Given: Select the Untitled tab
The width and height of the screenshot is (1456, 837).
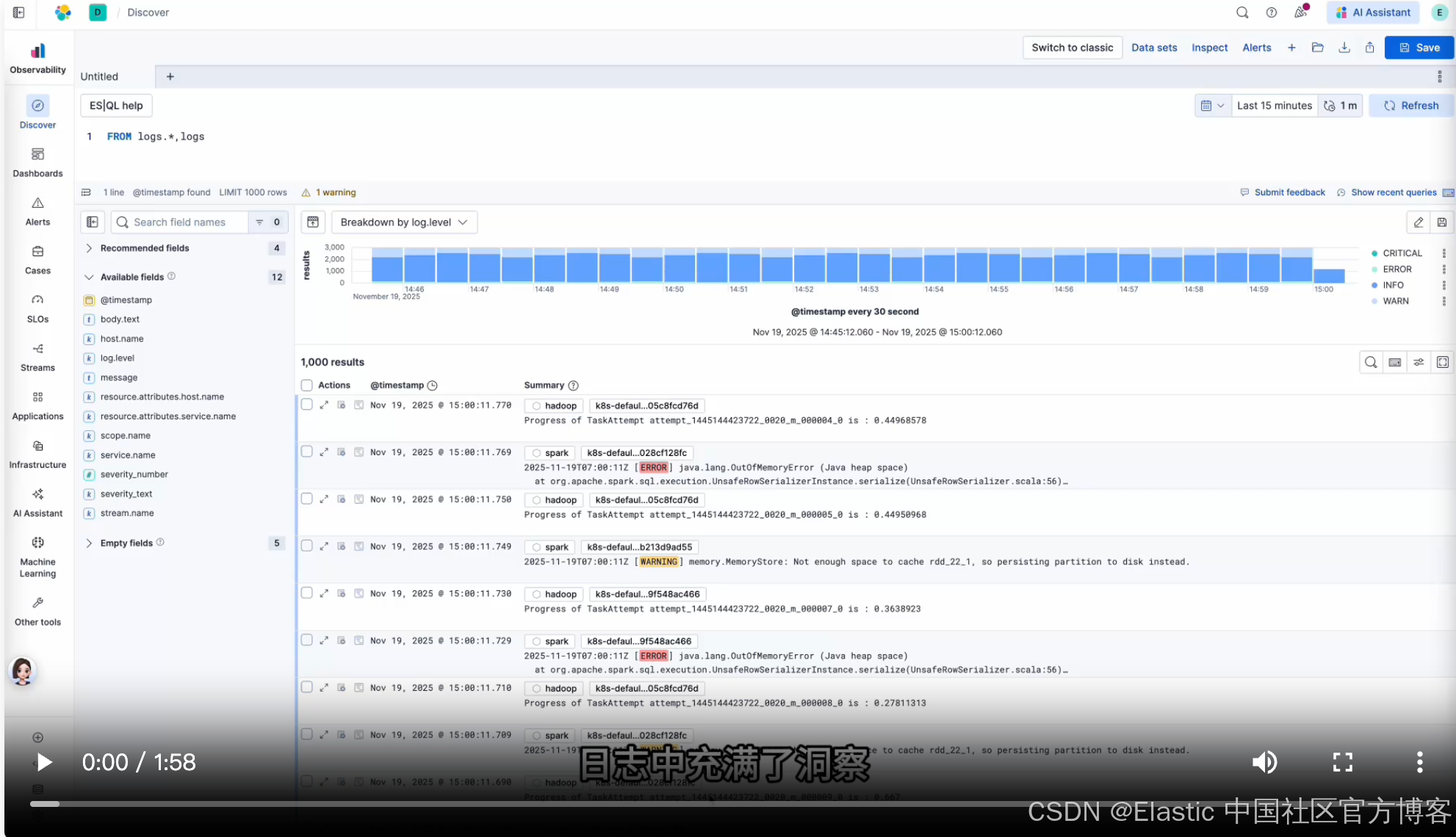Looking at the screenshot, I should tap(100, 76).
